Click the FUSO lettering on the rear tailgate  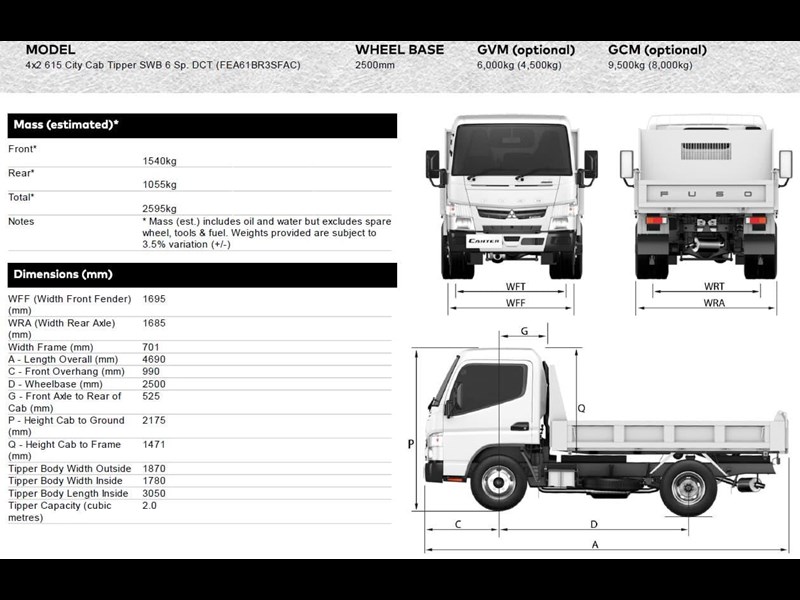point(706,194)
